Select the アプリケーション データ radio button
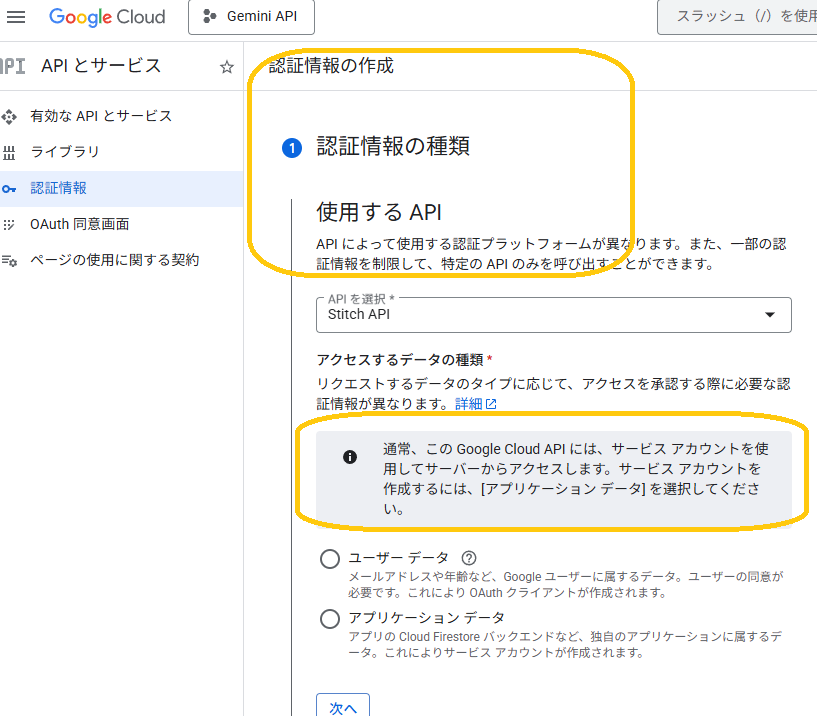The image size is (817, 716). coord(330,619)
